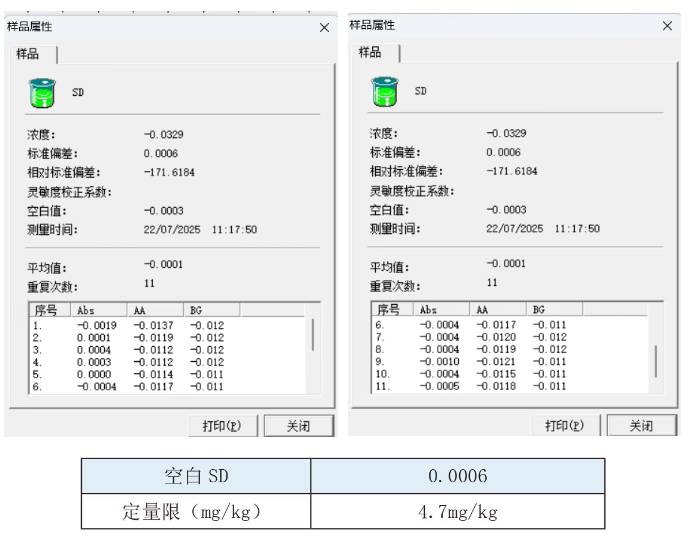Click 关闭 button in right dialog

[x=642, y=425]
